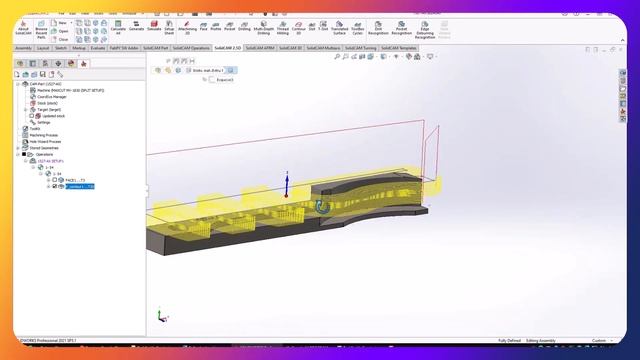Collapse the SETUP1 node under Operations
Viewport: 640px width, 360px height.
click(26, 161)
